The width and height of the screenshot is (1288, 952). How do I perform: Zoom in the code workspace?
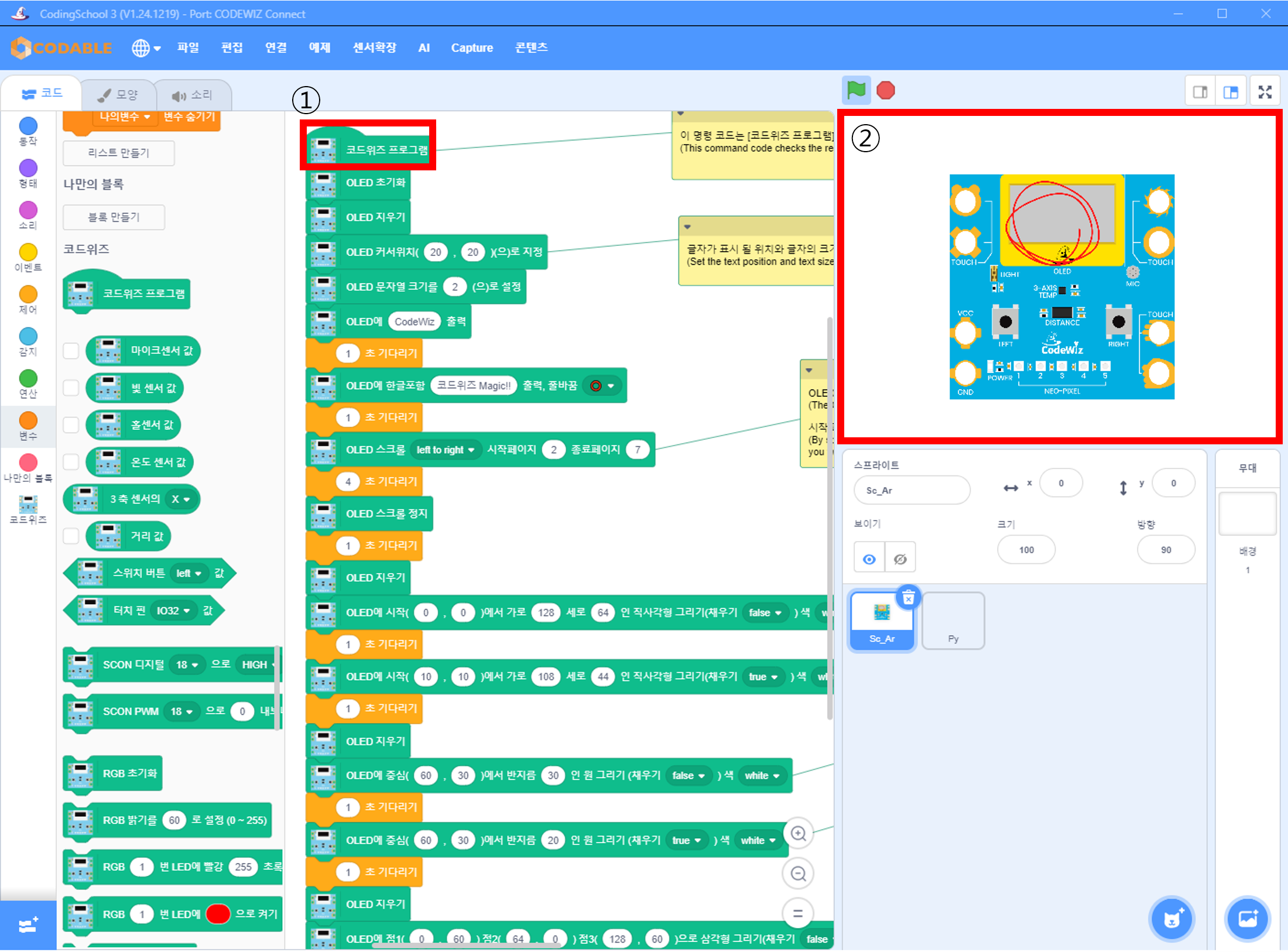(x=798, y=834)
